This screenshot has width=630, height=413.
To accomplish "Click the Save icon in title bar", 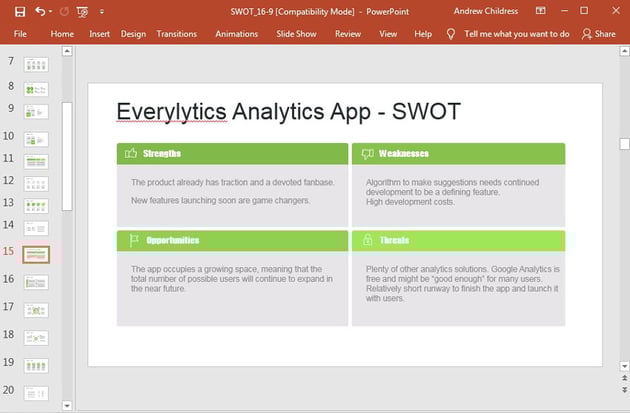I will 20,11.
